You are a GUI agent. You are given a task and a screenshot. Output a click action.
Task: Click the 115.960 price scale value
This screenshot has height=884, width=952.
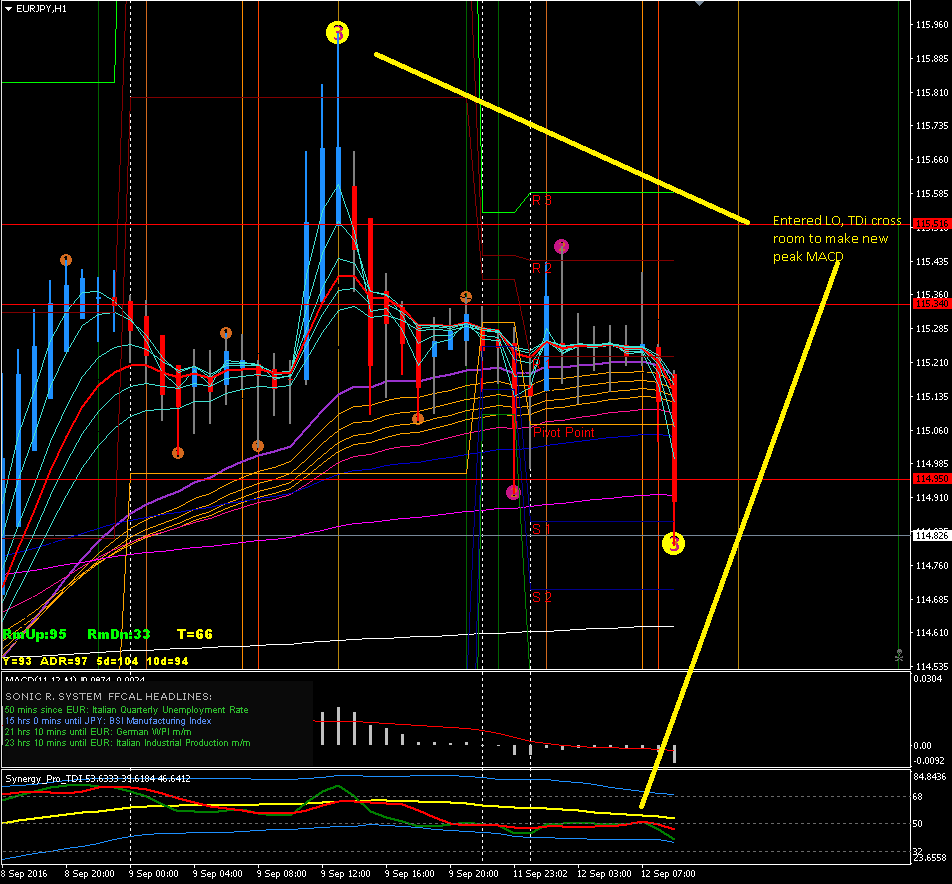(932, 25)
